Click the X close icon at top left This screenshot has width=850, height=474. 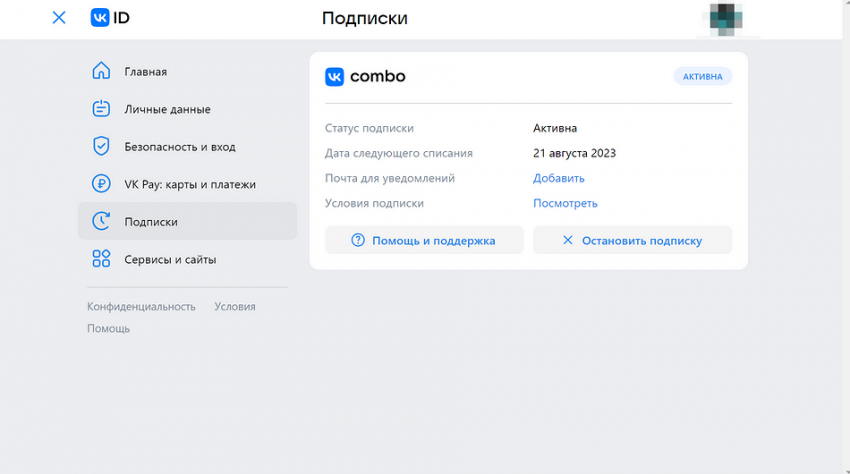click(59, 18)
